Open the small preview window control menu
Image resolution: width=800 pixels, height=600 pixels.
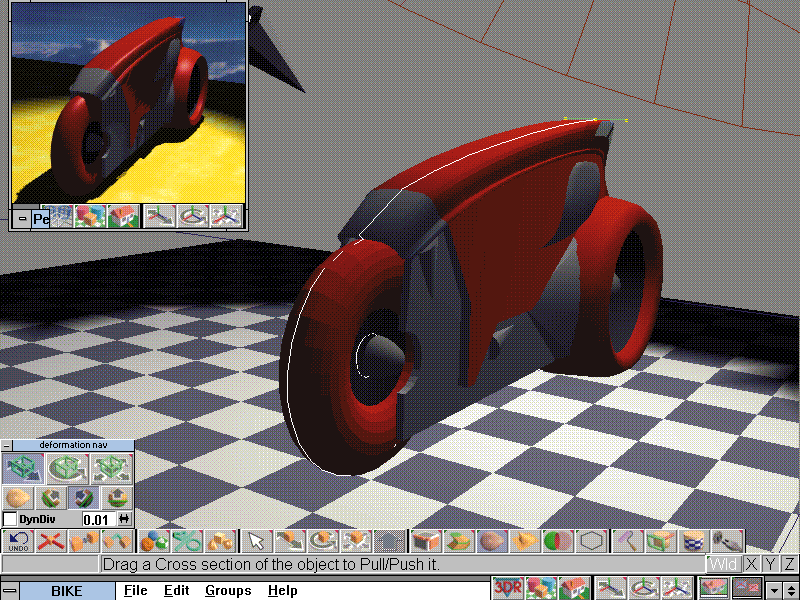tap(21, 218)
